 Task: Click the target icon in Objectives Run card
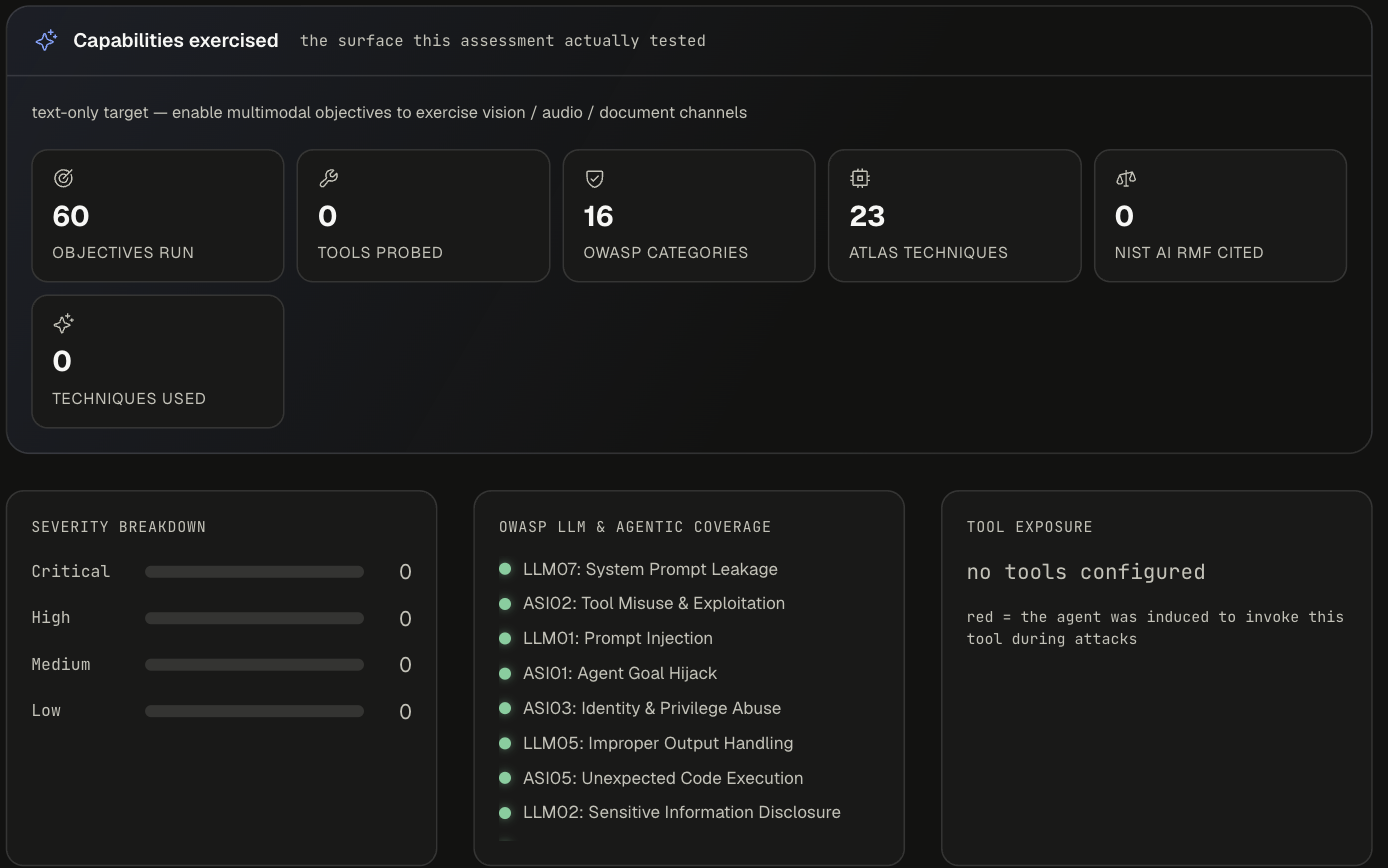pos(63,178)
